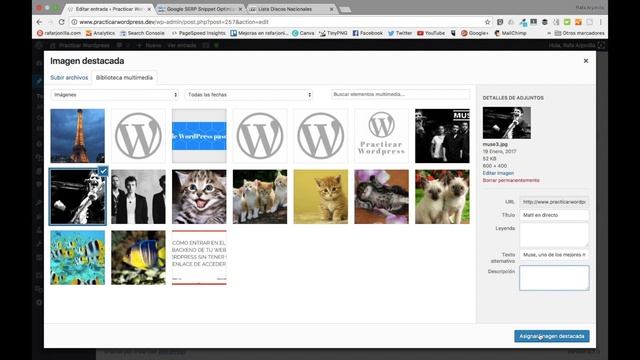
Task: Open the TinyPNG bookmark
Action: coord(333,33)
